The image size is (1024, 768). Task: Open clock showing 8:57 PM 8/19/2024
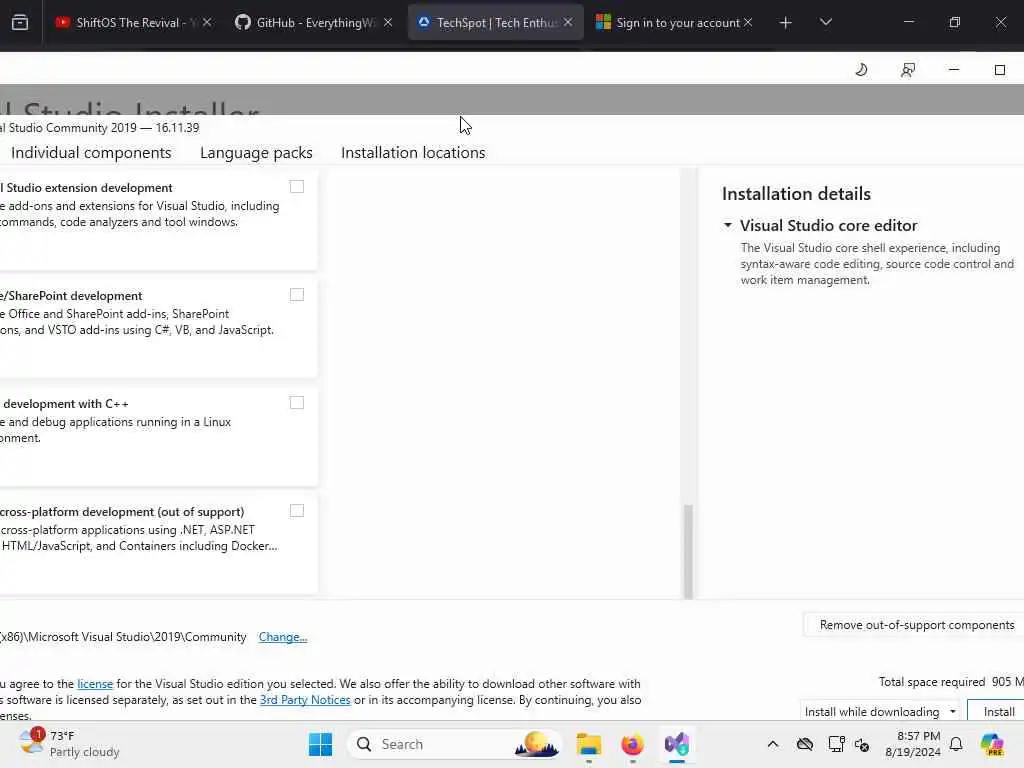[912, 744]
